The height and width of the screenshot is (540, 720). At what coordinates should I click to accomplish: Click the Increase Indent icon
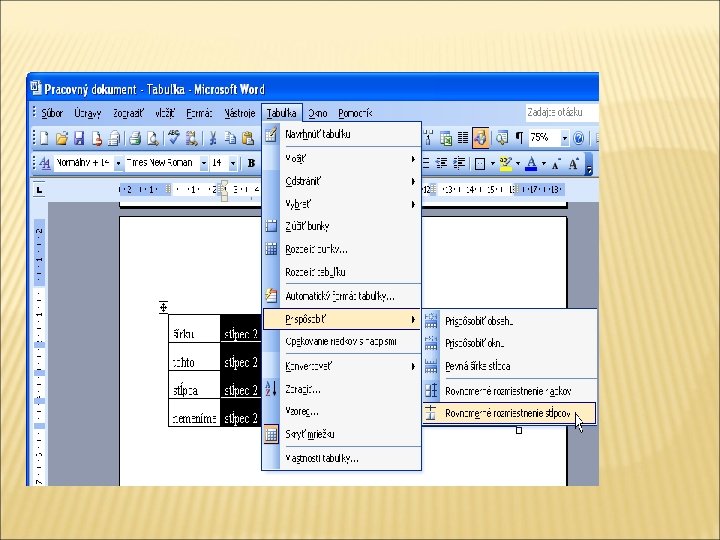pos(459,163)
